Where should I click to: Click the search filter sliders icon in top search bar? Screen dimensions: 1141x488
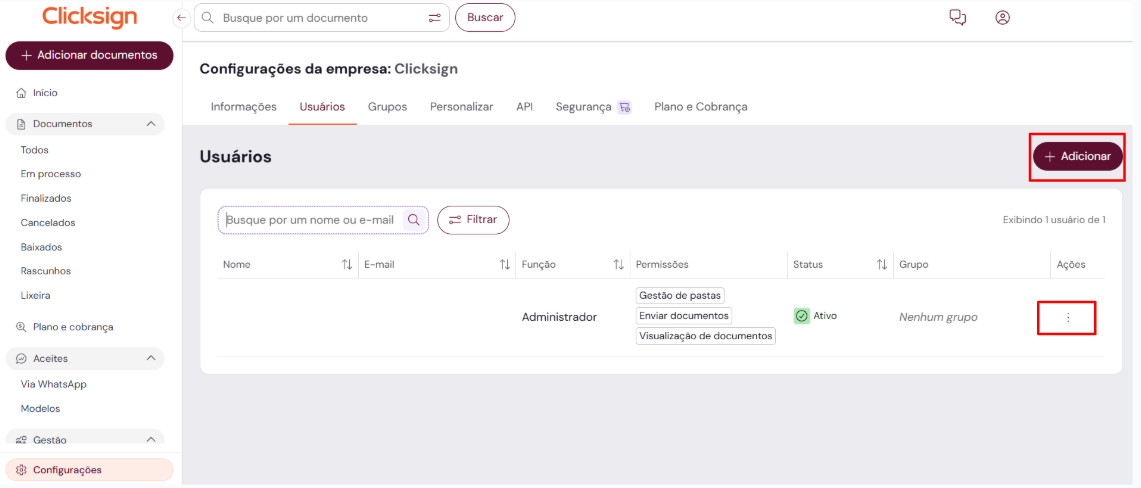435,18
